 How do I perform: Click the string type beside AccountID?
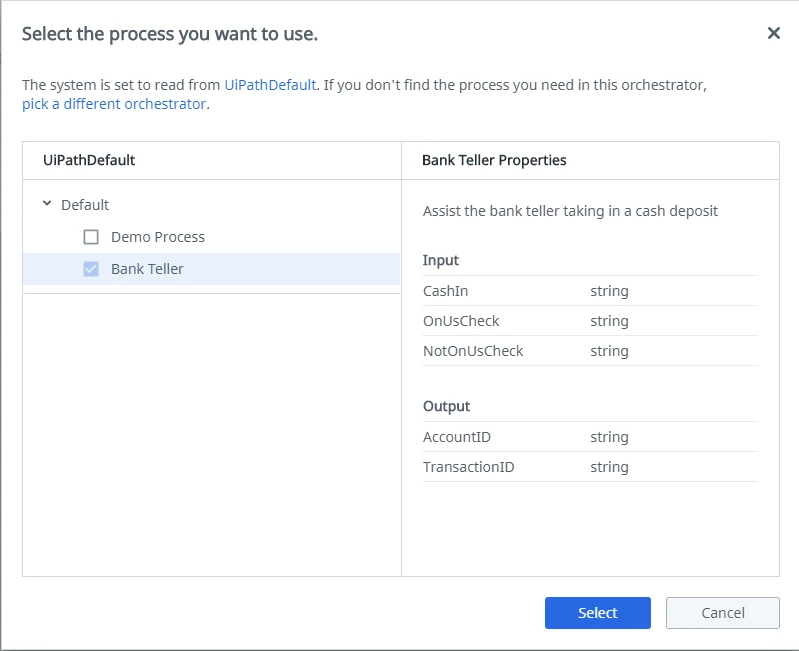pos(609,438)
